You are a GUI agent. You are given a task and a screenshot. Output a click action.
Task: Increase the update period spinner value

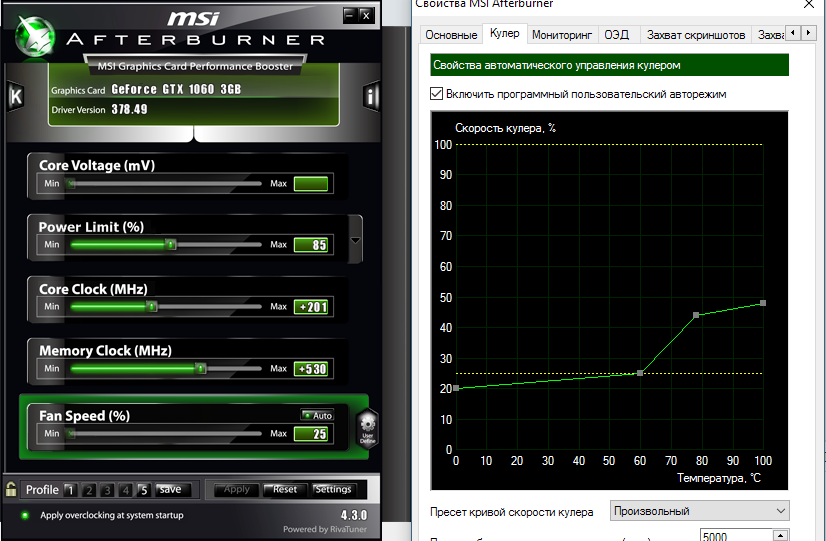(x=780, y=534)
